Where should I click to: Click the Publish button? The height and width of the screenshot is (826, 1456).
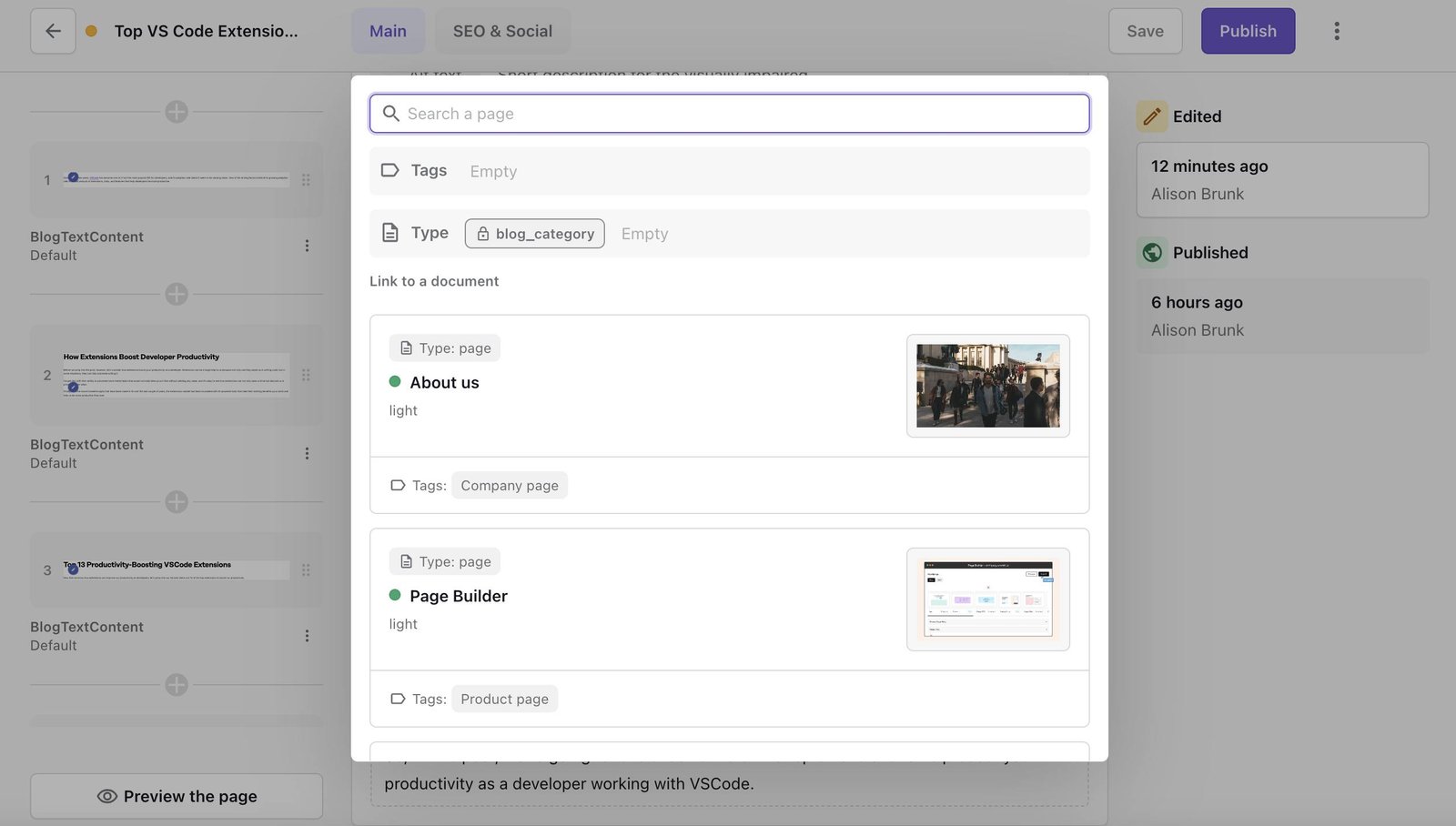tap(1248, 30)
